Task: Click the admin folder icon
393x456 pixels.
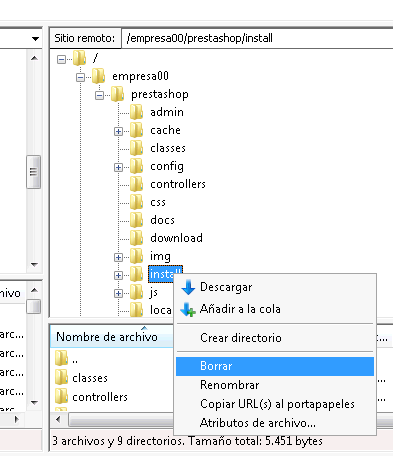Action: point(136,112)
